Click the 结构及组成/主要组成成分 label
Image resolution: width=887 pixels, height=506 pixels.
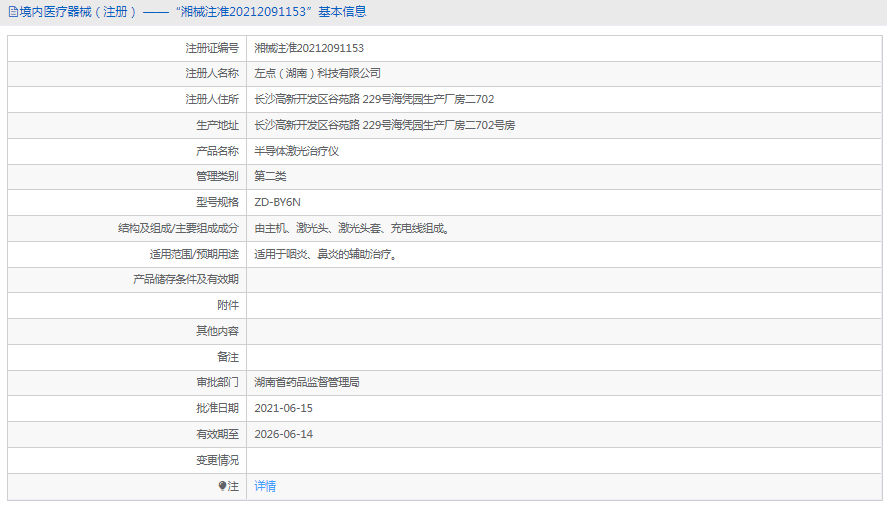[x=179, y=228]
